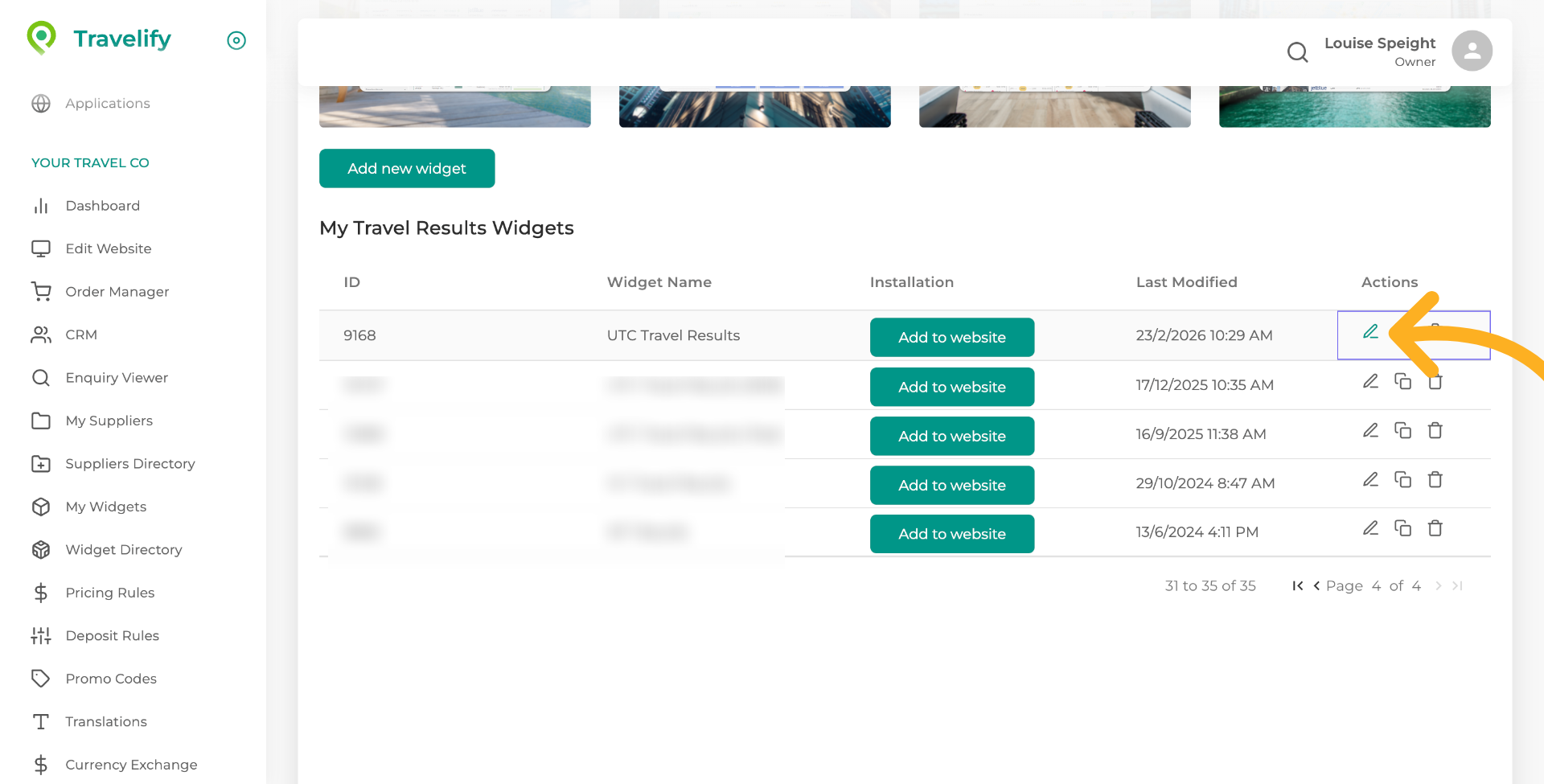
Task: Click Add new widget button
Action: (x=407, y=168)
